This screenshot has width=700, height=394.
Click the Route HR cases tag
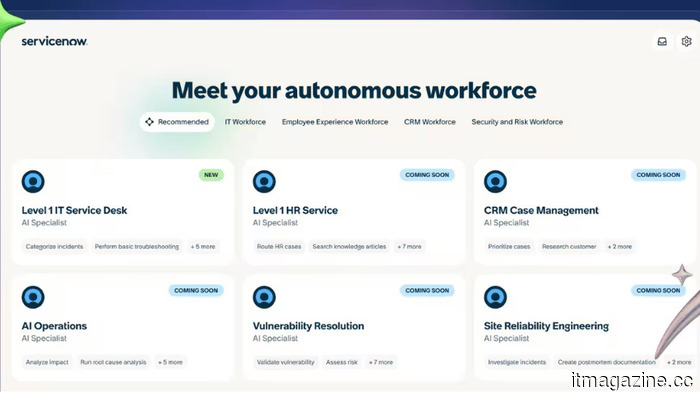(x=279, y=246)
